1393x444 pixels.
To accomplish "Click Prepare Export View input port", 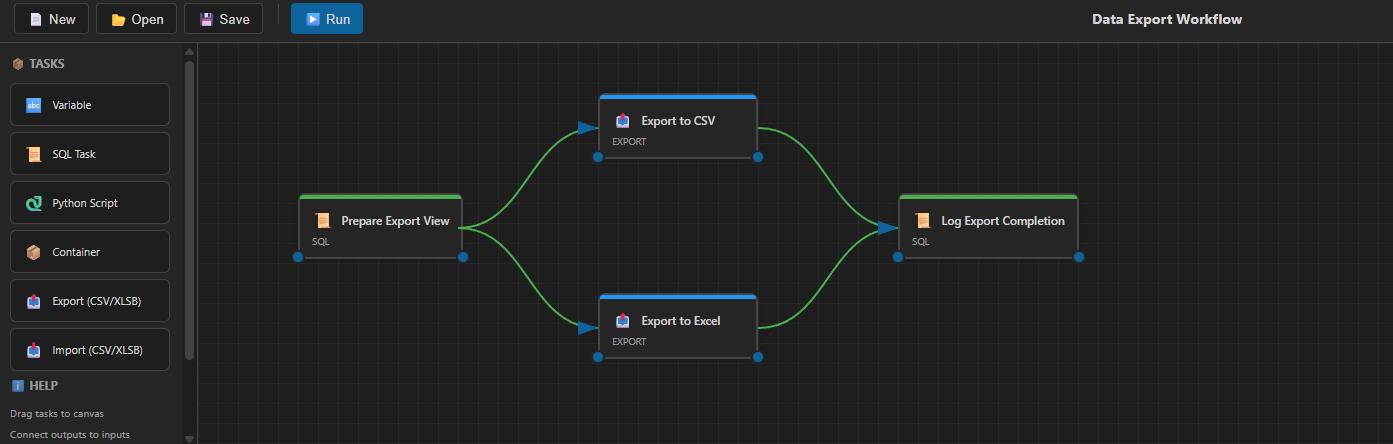I will (298, 257).
